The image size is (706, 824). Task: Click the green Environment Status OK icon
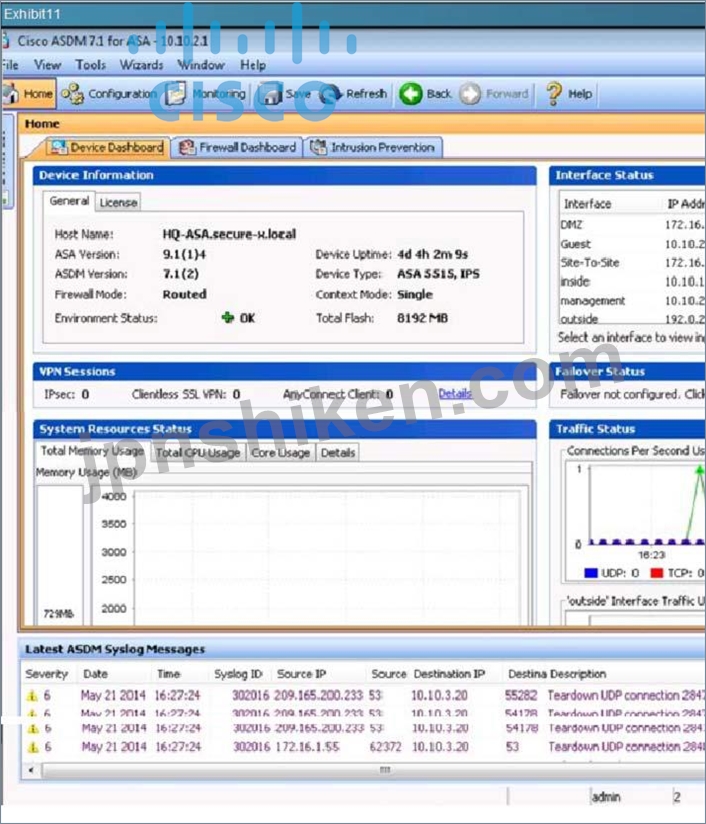pyautogui.click(x=228, y=317)
